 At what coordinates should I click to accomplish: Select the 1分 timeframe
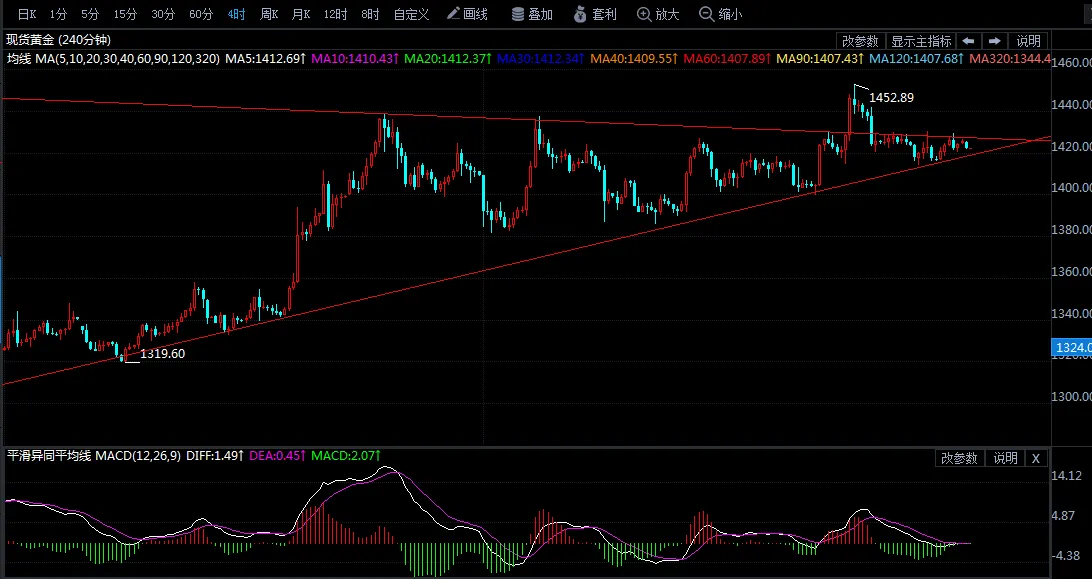58,14
